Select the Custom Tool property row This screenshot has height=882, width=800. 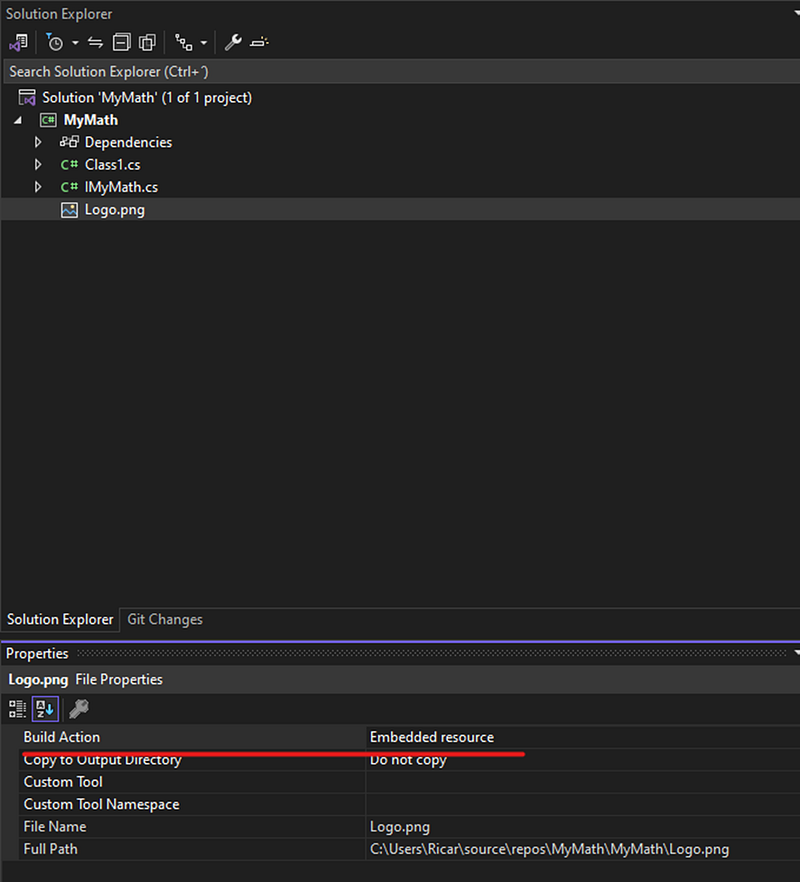(x=63, y=782)
